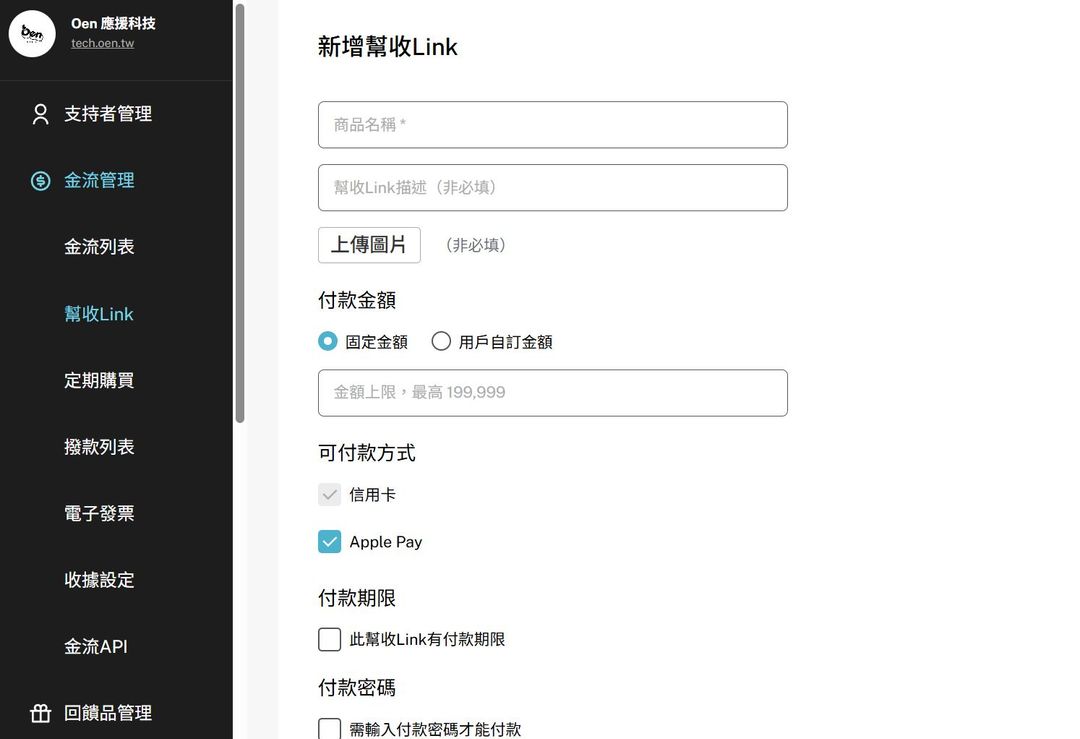Screen dimensions: 1080x739
Task: Select the 固定金額 radio button
Action: tap(328, 340)
